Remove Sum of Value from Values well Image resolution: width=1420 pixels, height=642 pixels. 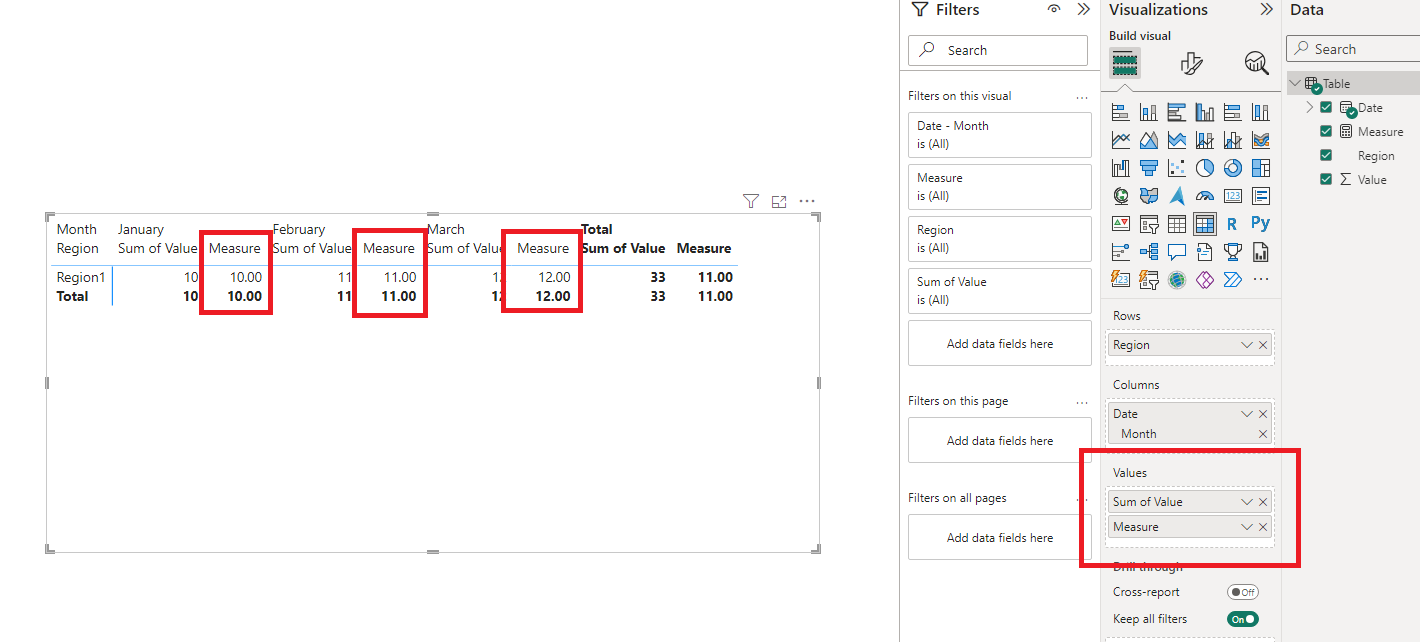point(1263,502)
